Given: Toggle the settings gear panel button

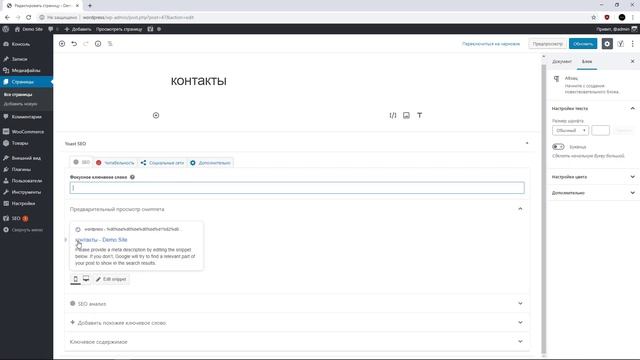Looking at the screenshot, I should tap(607, 44).
